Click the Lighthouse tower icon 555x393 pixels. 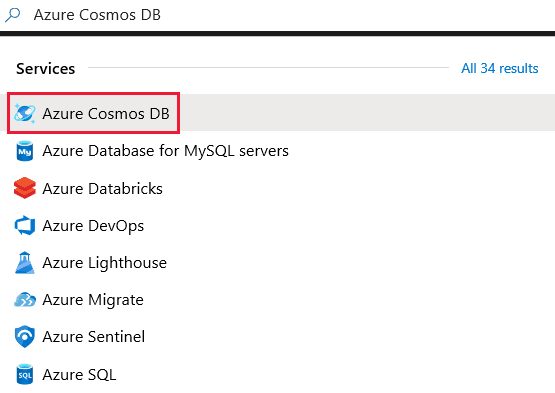pos(25,262)
